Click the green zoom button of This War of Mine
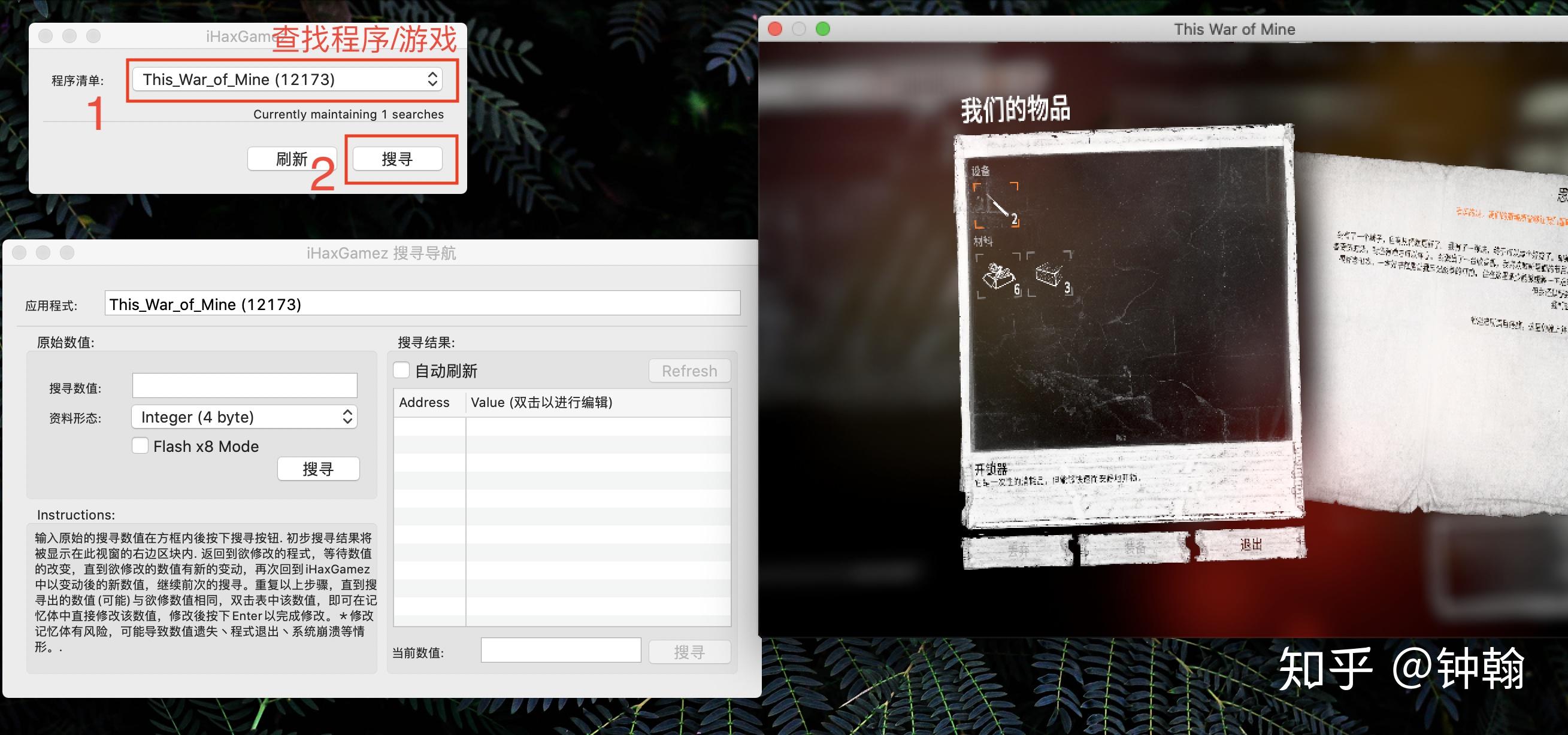Screen dimensions: 1568x735 [x=822, y=29]
